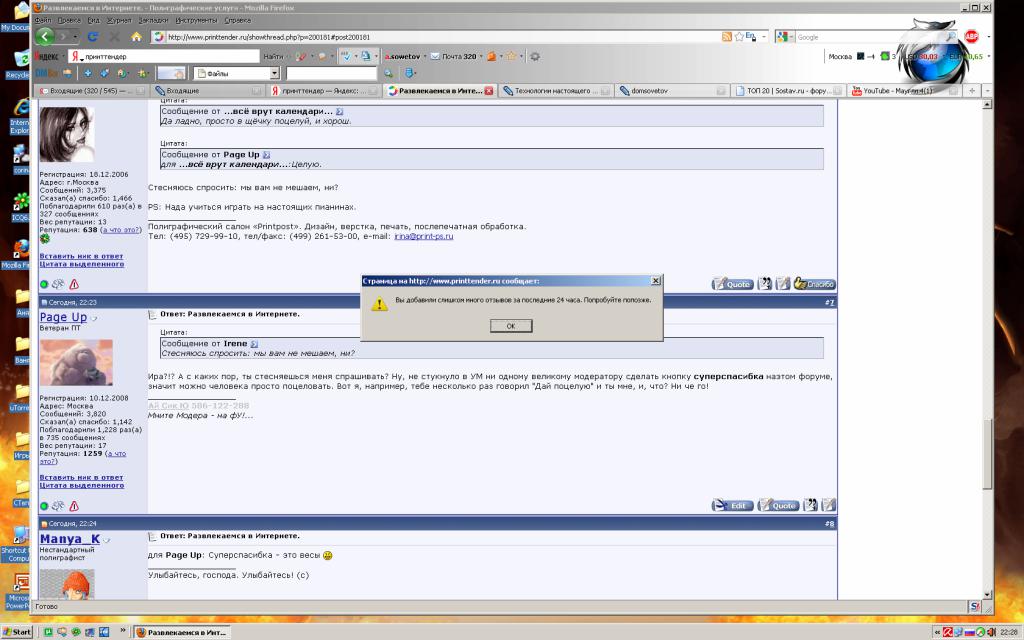
Task: Go to the Home page icon
Action: click(136, 37)
